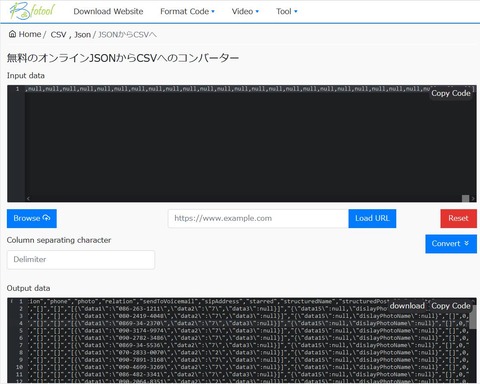Download the output data
Screen dimensions: 480x384
pos(407,306)
